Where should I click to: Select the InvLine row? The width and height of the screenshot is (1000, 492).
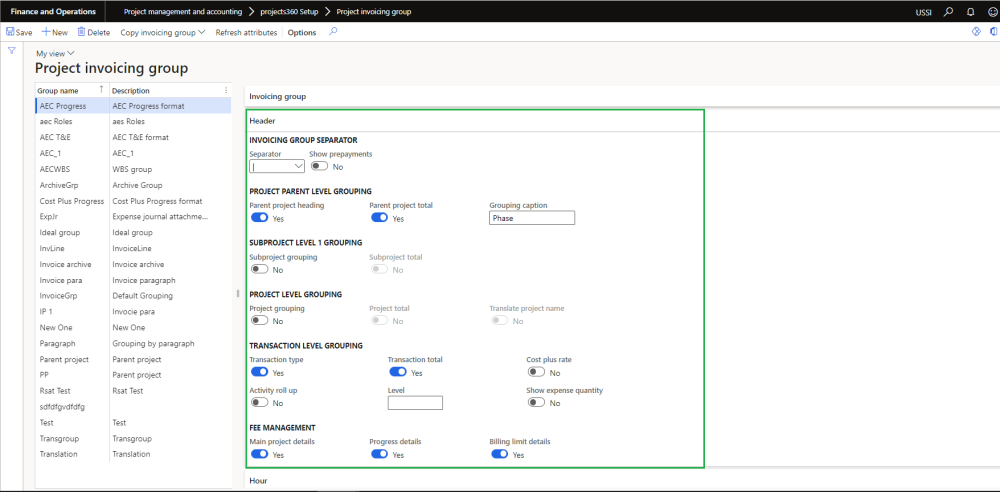point(133,248)
